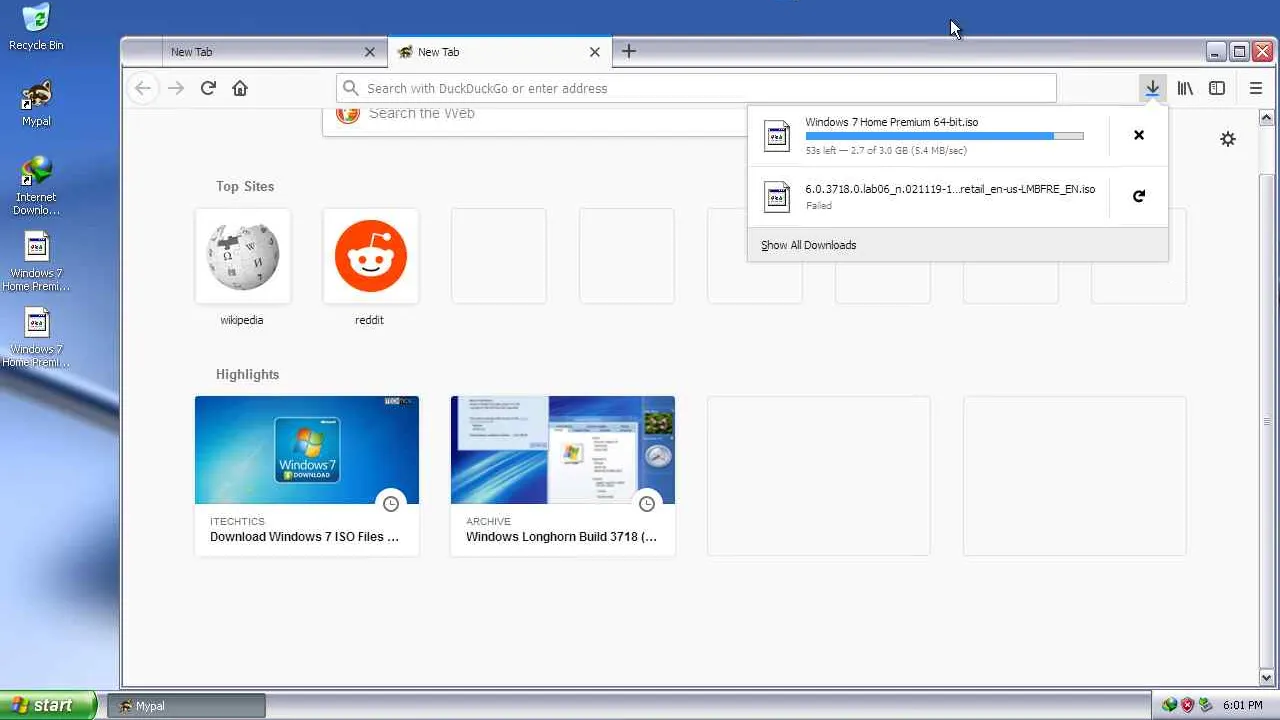Click the Download Manager globe tray icon

pyautogui.click(x=1170, y=705)
